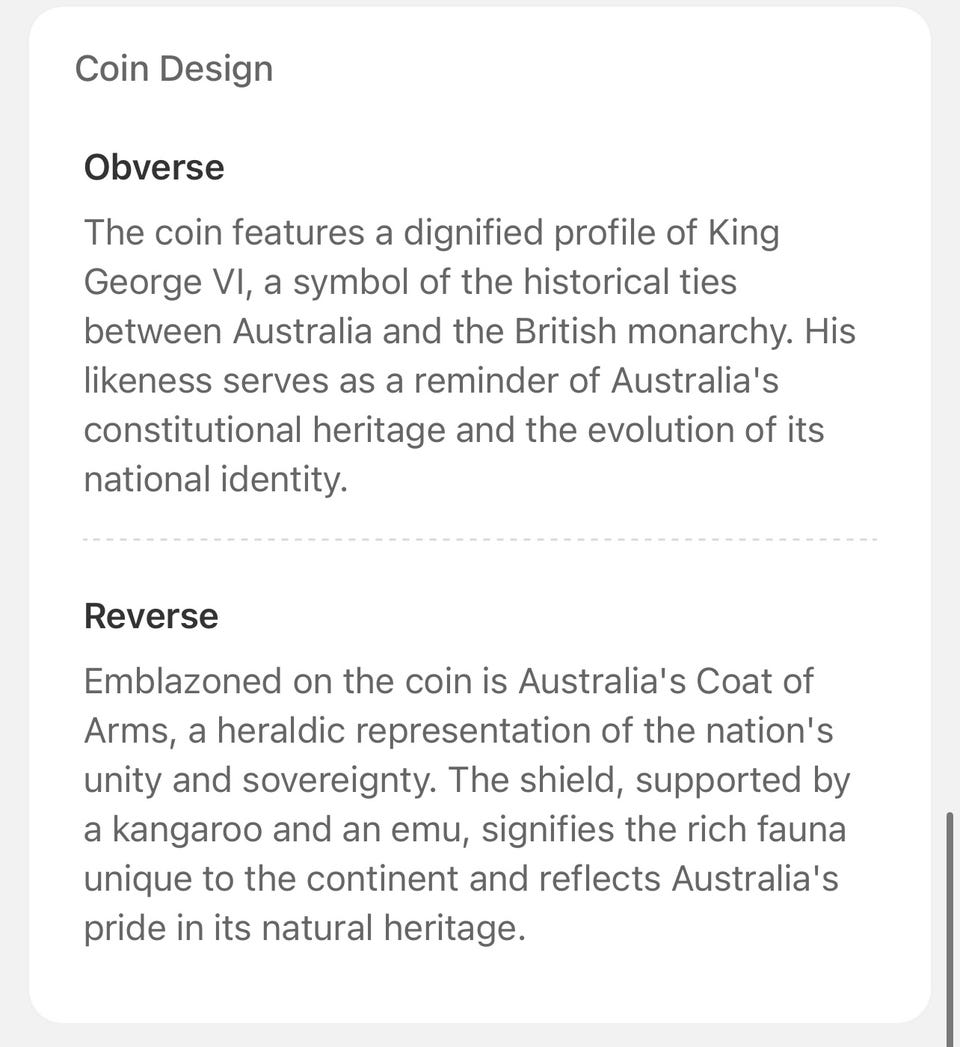The width and height of the screenshot is (960, 1047).
Task: Tap the words "national identity"
Action: (213, 480)
